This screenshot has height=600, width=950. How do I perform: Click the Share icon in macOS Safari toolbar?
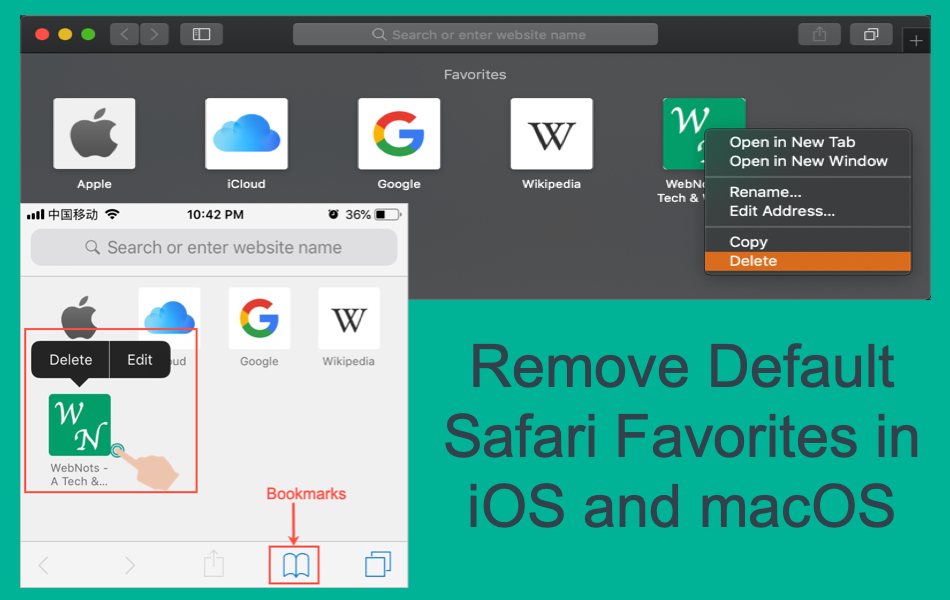tap(819, 34)
